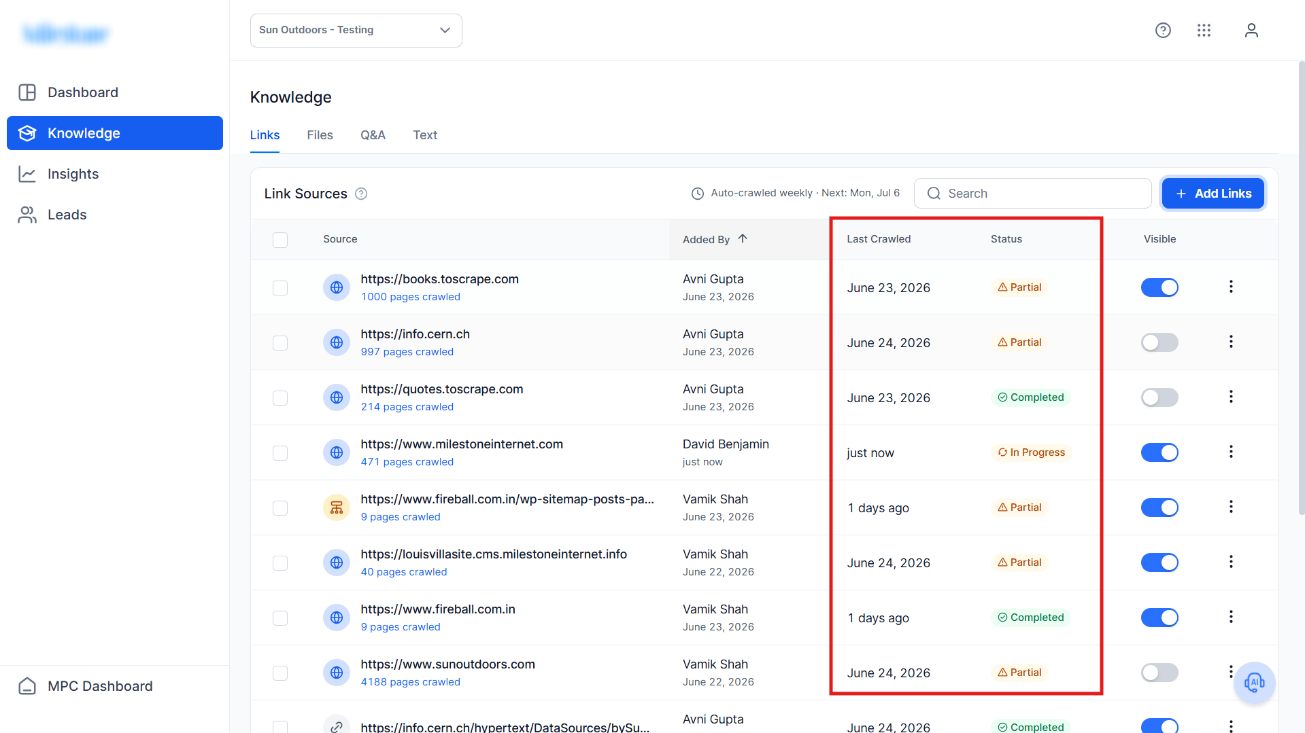Tick the select-all checkbox in table header
The height and width of the screenshot is (733, 1305).
(280, 240)
